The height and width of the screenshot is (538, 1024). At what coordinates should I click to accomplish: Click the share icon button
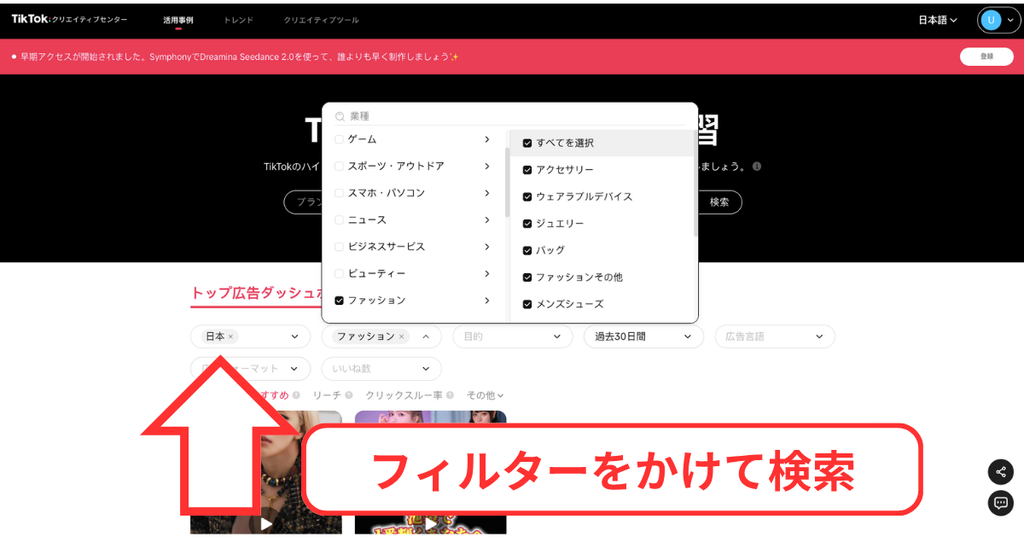coord(1000,471)
